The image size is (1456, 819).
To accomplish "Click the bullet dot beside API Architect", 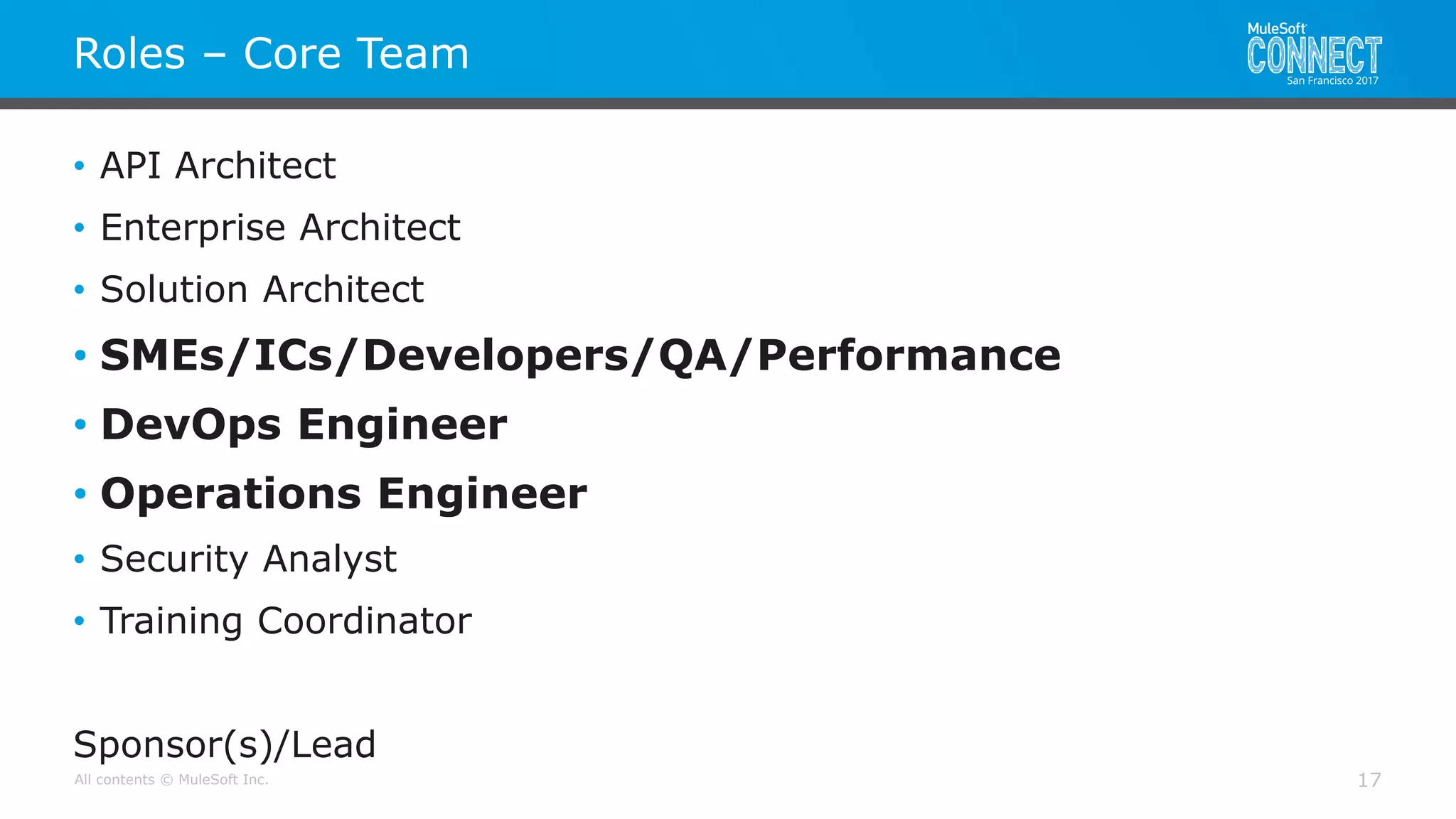I will [x=80, y=166].
